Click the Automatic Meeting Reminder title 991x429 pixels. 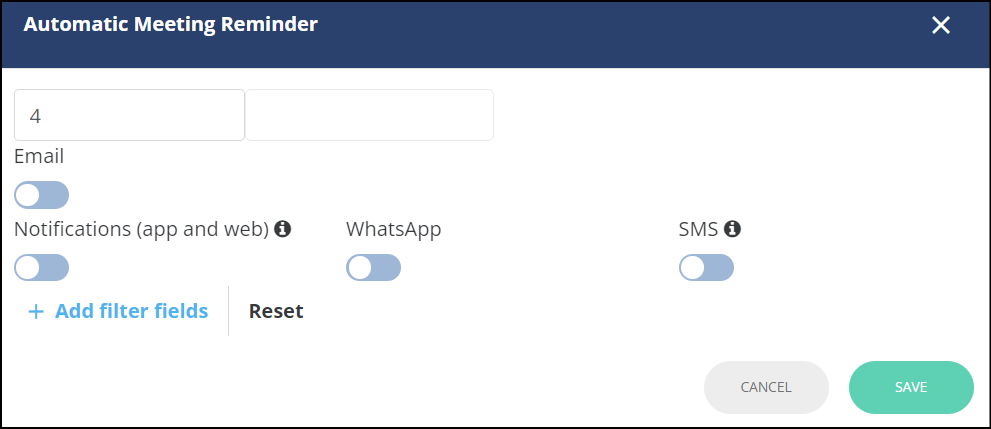pyautogui.click(x=171, y=25)
